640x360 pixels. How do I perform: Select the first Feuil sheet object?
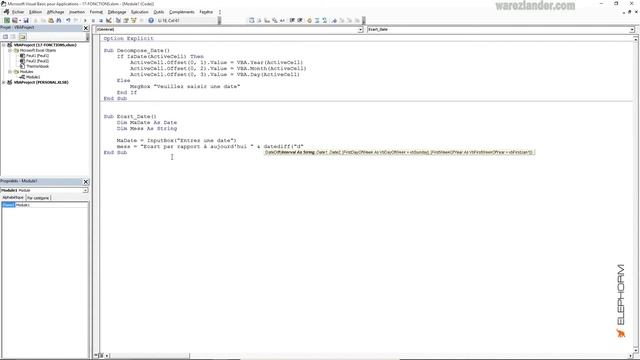coord(37,56)
